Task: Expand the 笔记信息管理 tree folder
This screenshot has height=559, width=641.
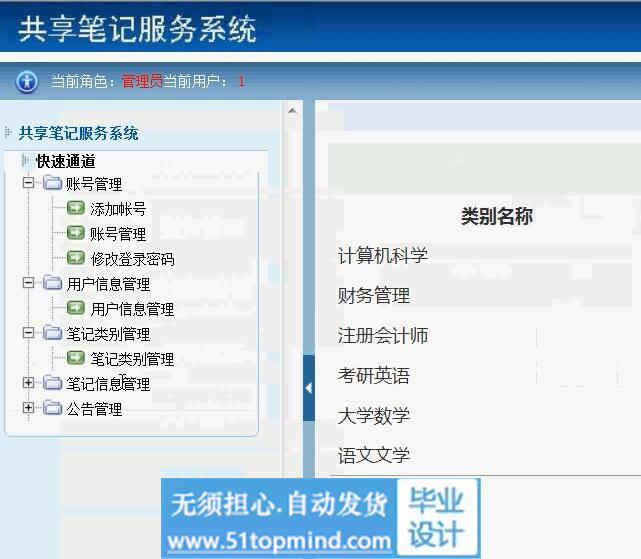Action: [28, 383]
